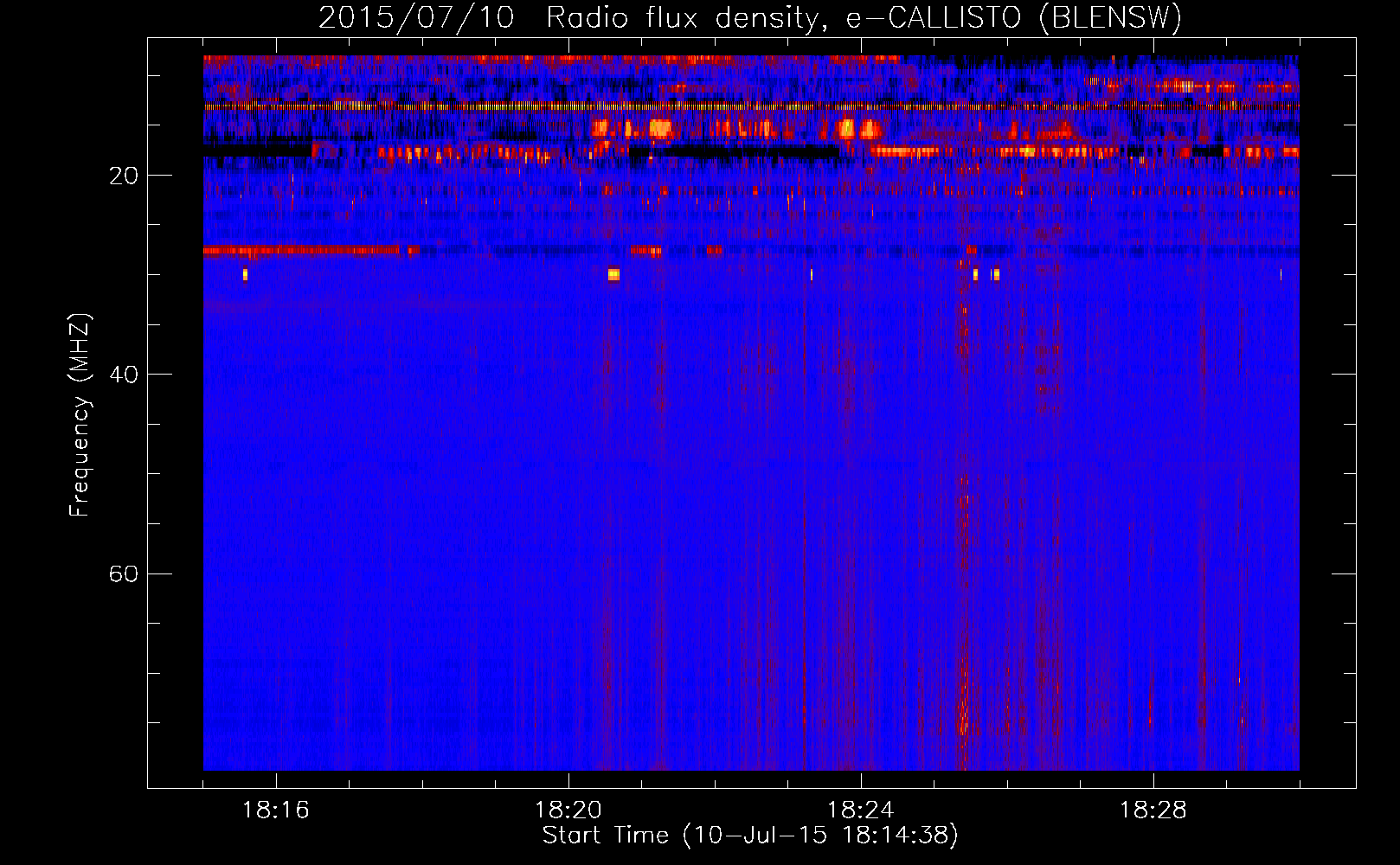Click the 18:24 time tick label

pos(861,810)
